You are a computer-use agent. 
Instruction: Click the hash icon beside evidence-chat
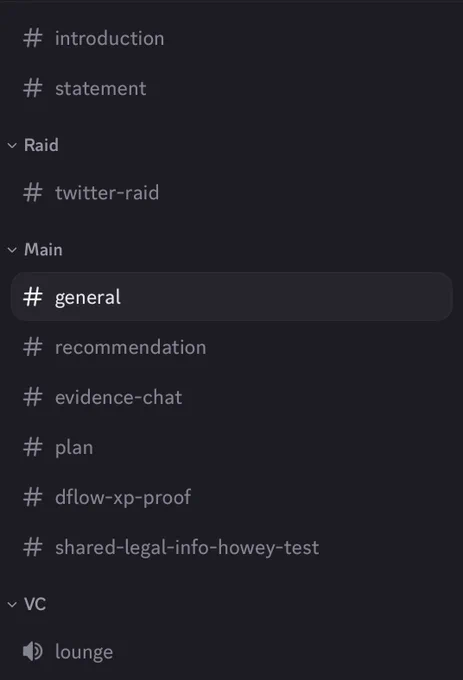pyautogui.click(x=33, y=397)
